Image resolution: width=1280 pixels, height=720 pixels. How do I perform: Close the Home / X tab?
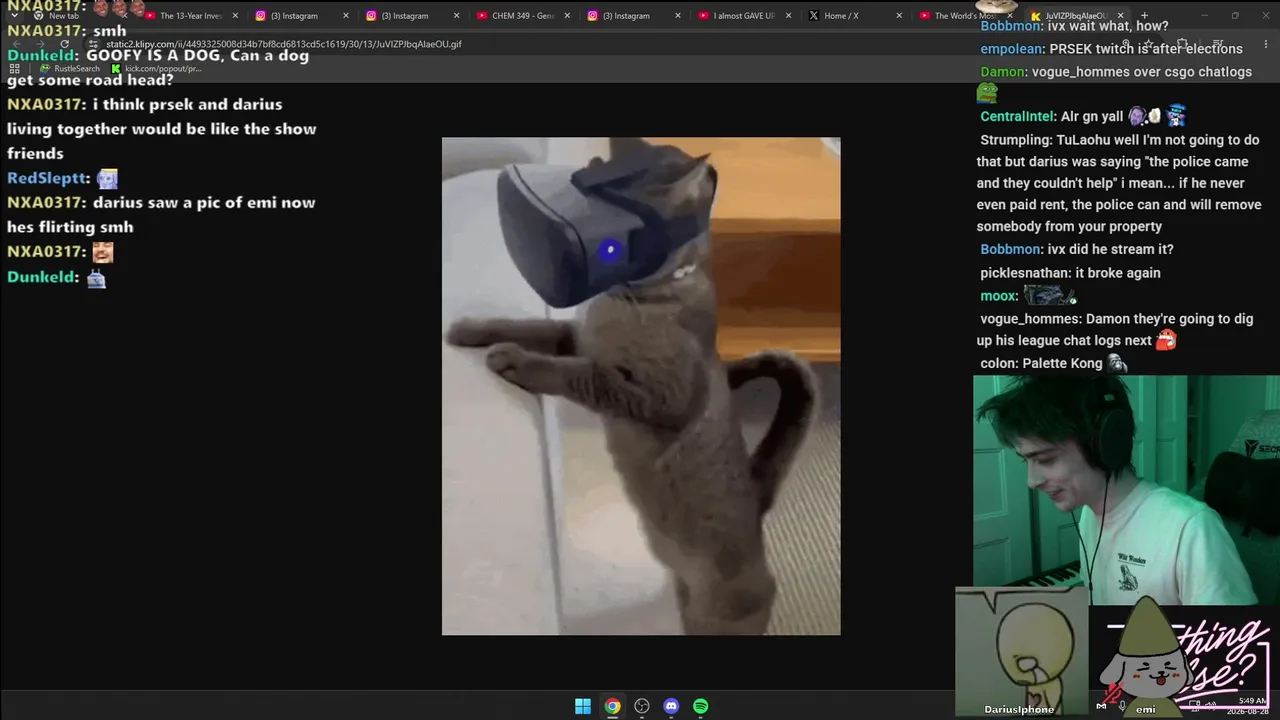[x=899, y=16]
